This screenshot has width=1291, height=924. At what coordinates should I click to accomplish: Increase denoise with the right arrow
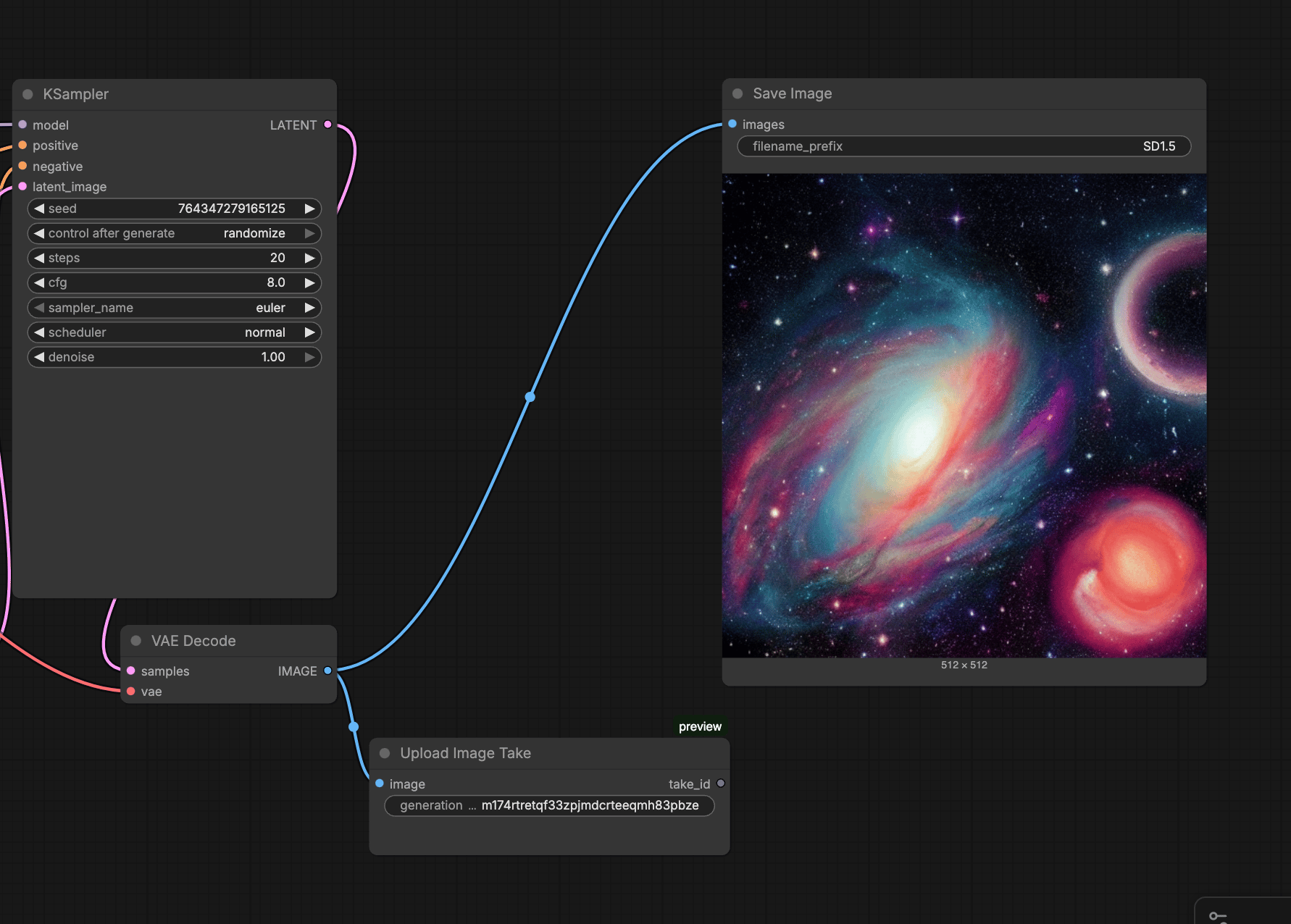click(x=310, y=357)
